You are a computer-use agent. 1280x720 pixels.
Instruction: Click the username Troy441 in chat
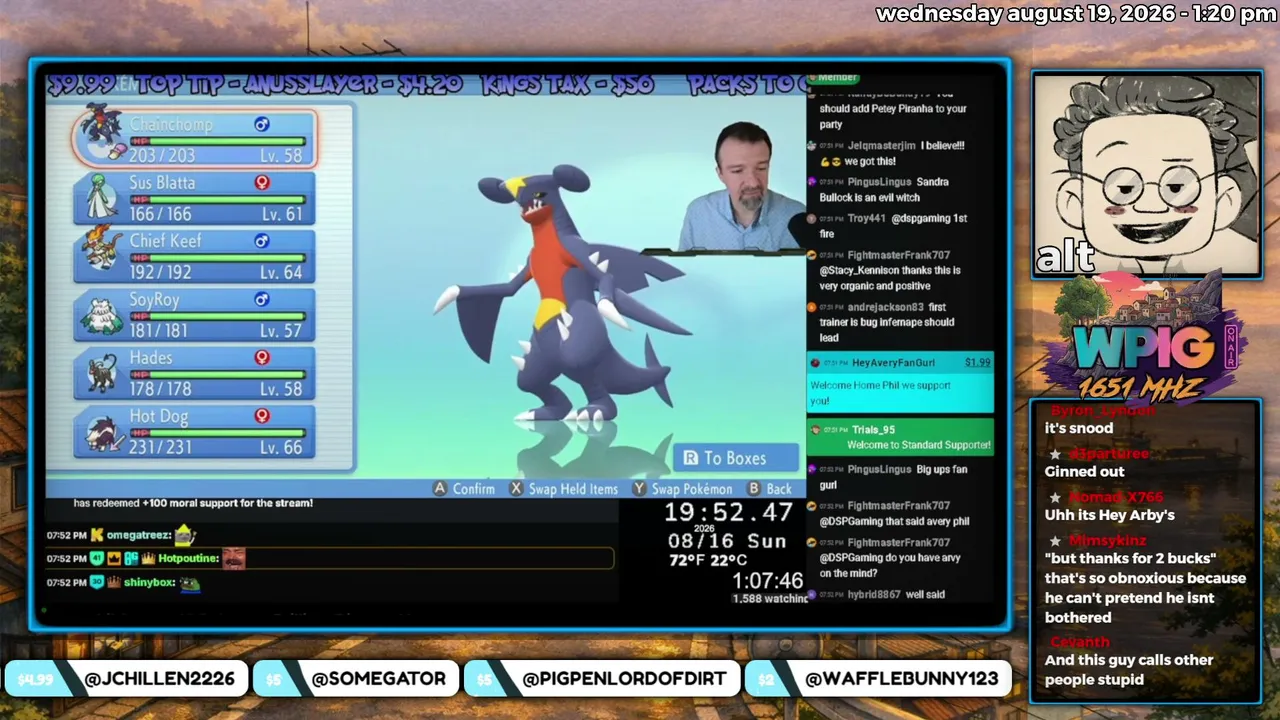coord(866,218)
